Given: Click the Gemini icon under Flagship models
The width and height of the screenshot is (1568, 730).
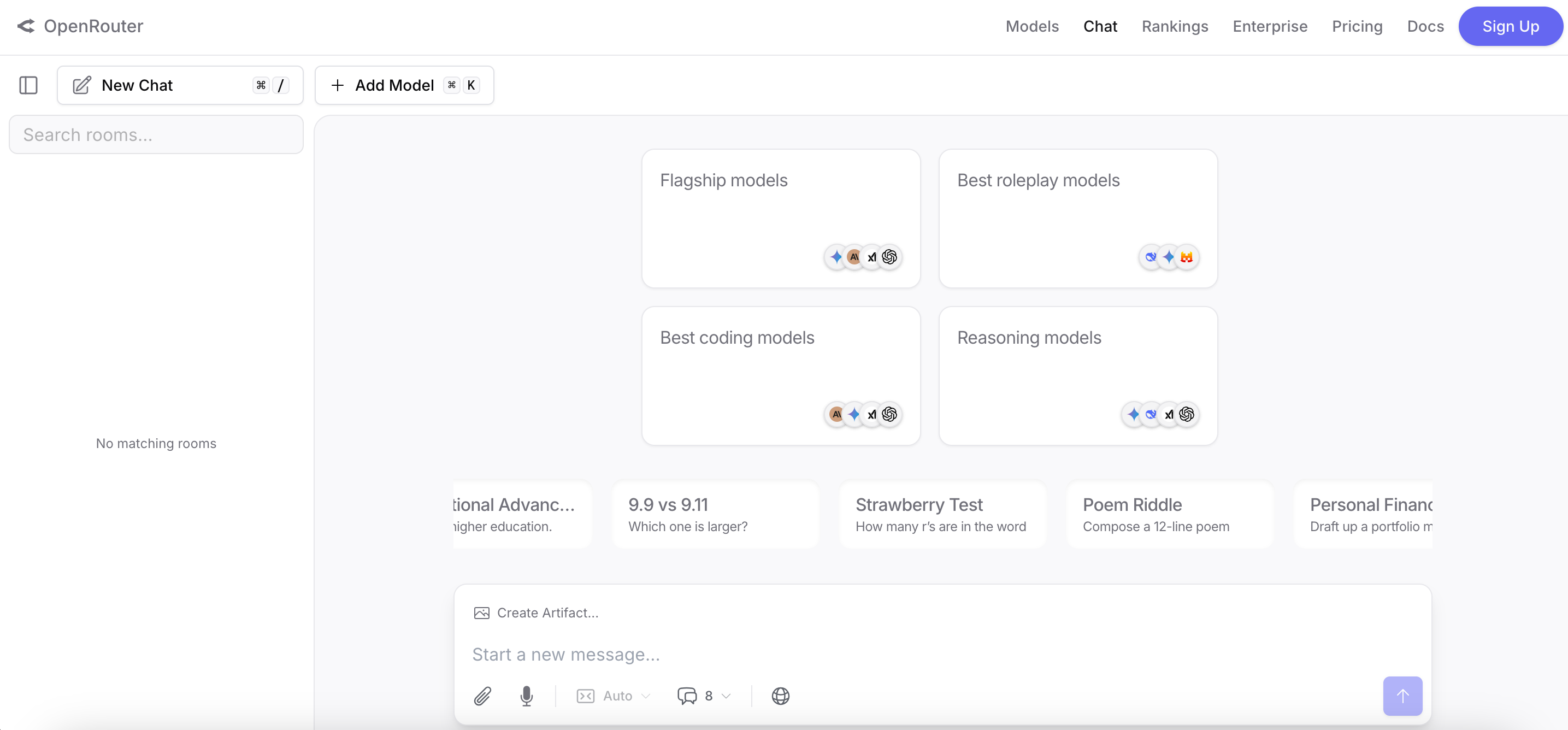Looking at the screenshot, I should pos(835,256).
